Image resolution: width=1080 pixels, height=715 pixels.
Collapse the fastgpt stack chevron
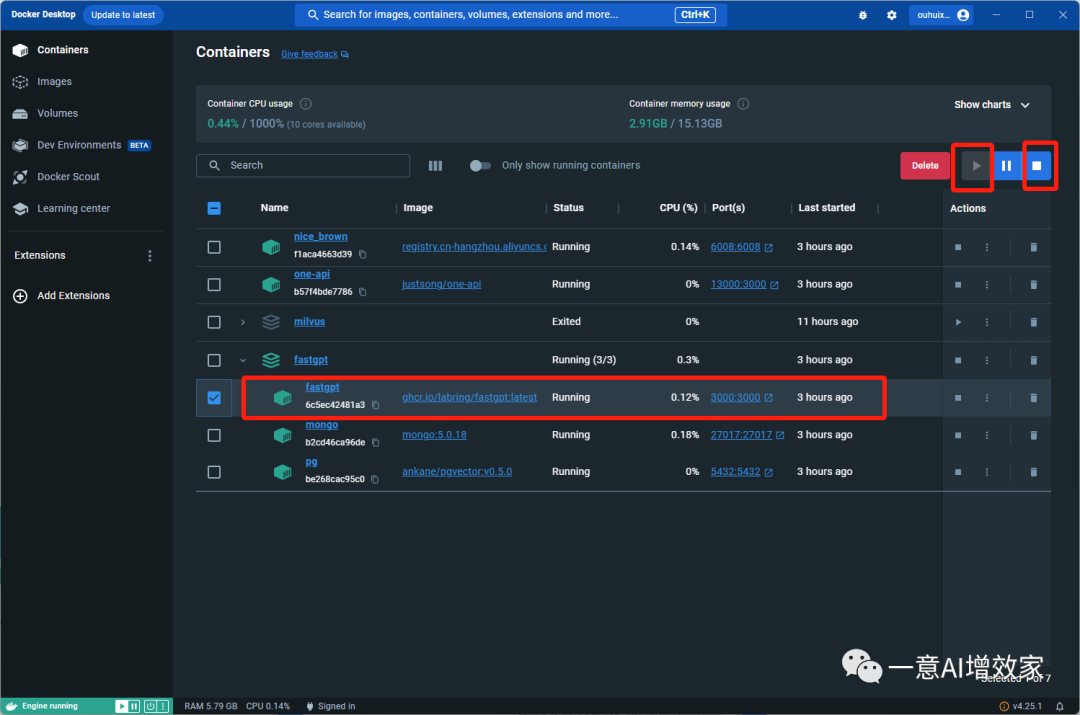point(242,360)
